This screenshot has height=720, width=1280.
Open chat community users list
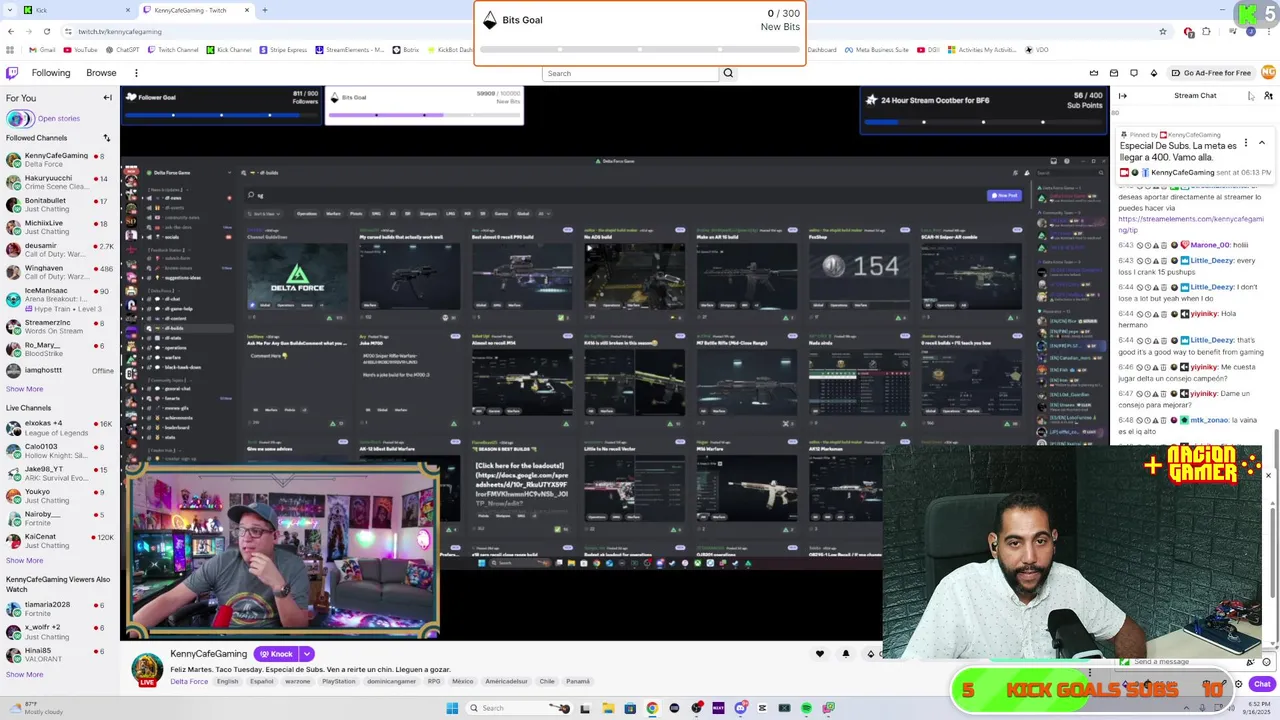1268,96
